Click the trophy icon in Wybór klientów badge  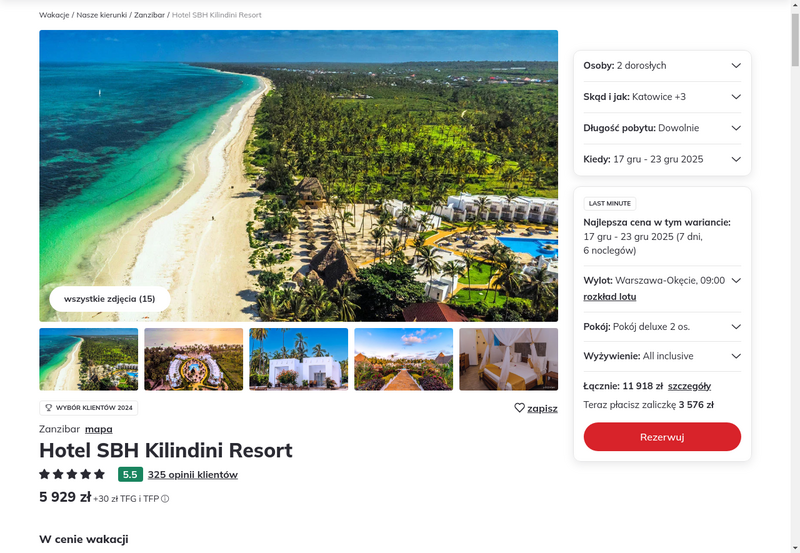coord(49,408)
